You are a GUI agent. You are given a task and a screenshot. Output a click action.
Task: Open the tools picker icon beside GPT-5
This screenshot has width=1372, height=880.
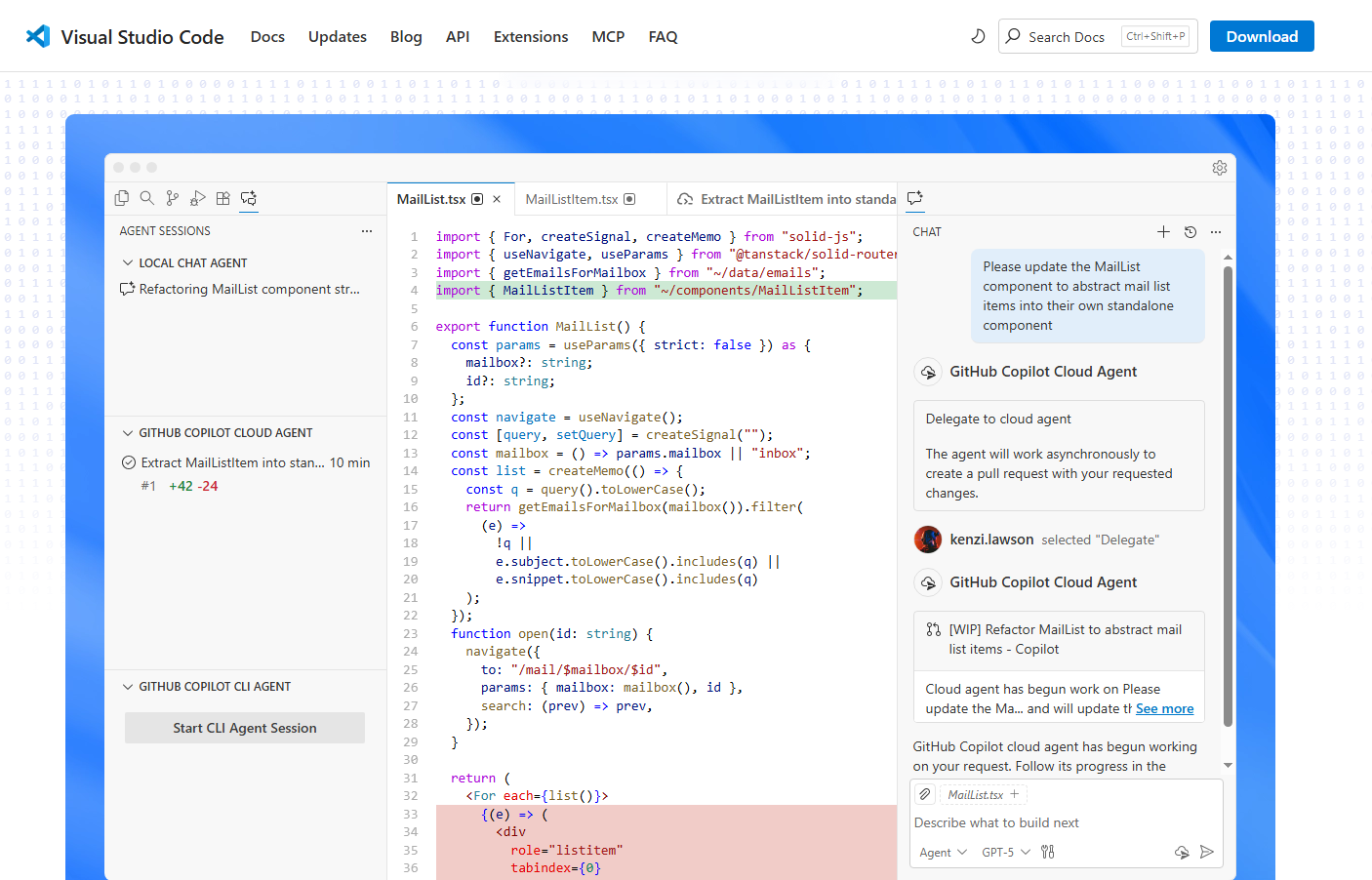click(x=1047, y=852)
